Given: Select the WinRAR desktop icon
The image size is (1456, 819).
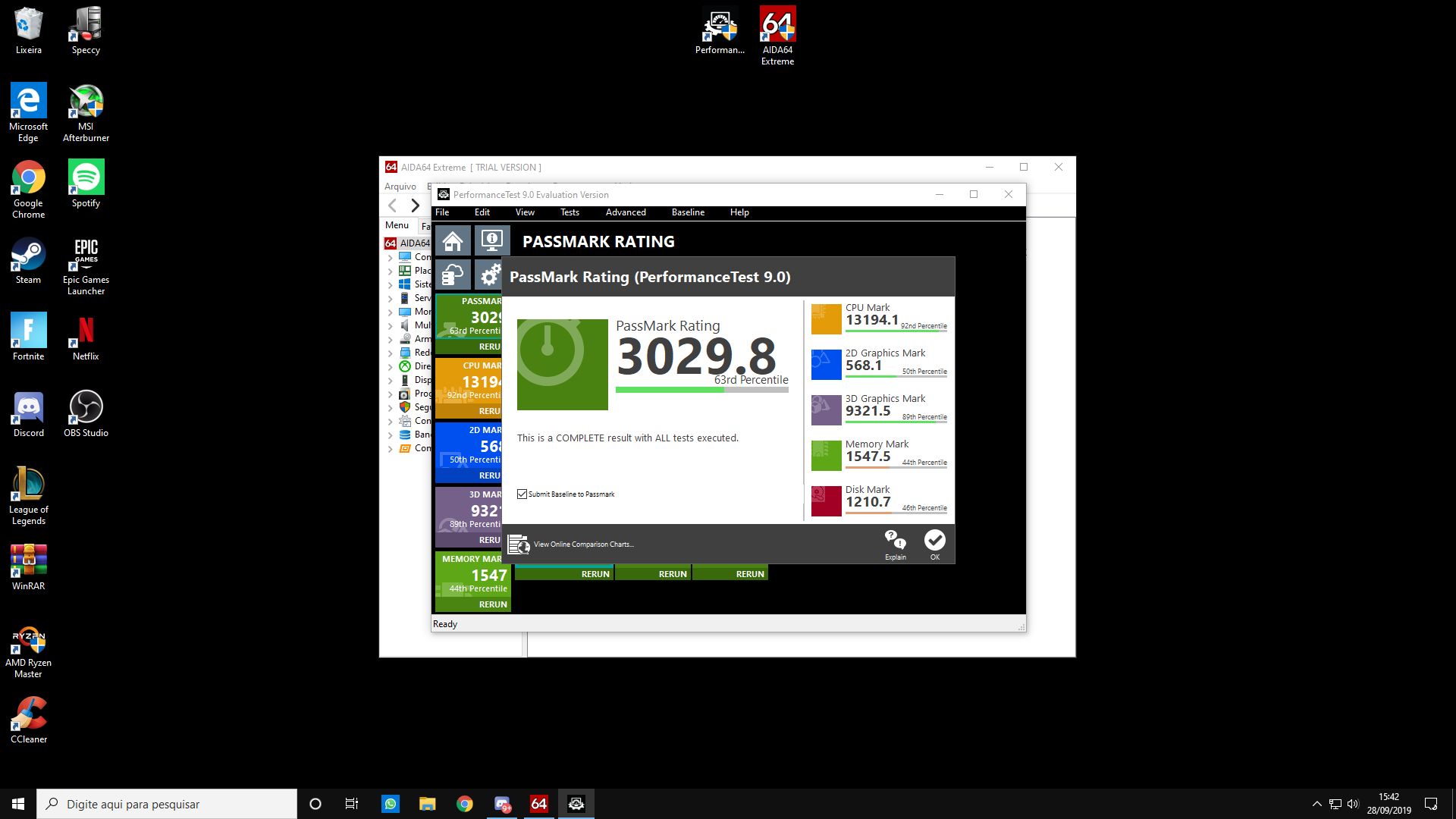Looking at the screenshot, I should pos(28,567).
